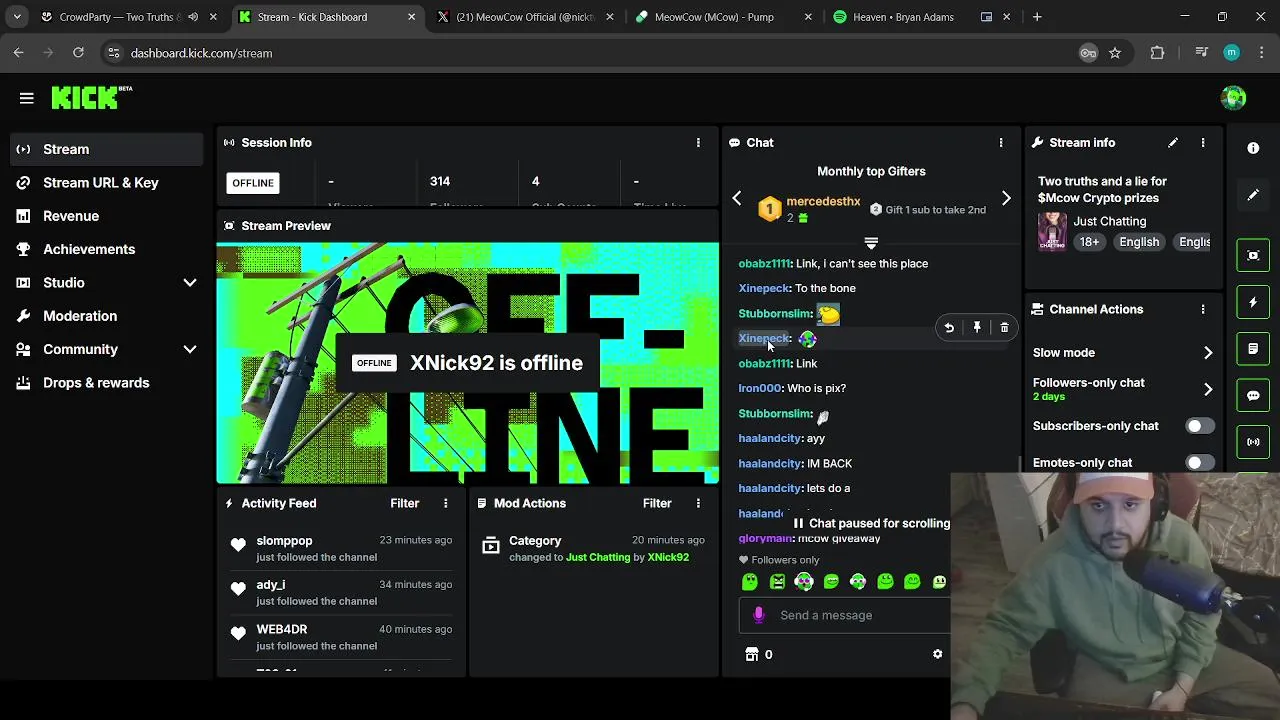Screen dimensions: 1280x720
Task: Click the 18+ stream tag
Action: tap(1089, 242)
